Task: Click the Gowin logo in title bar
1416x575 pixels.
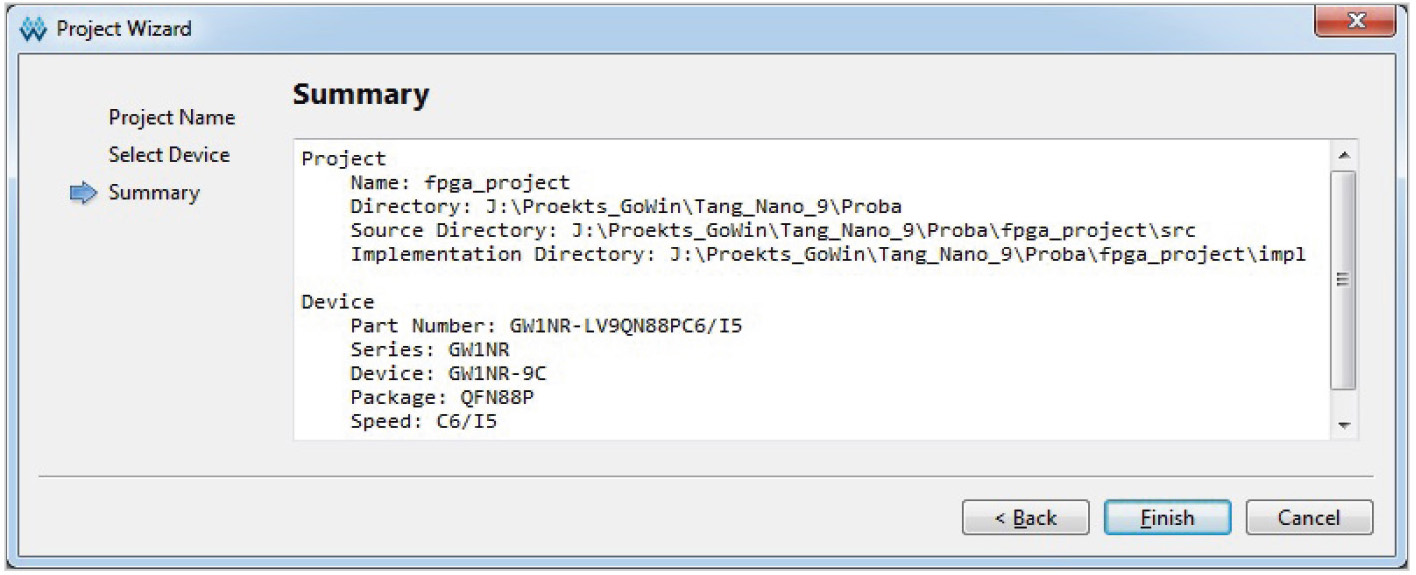Action: pyautogui.click(x=34, y=28)
